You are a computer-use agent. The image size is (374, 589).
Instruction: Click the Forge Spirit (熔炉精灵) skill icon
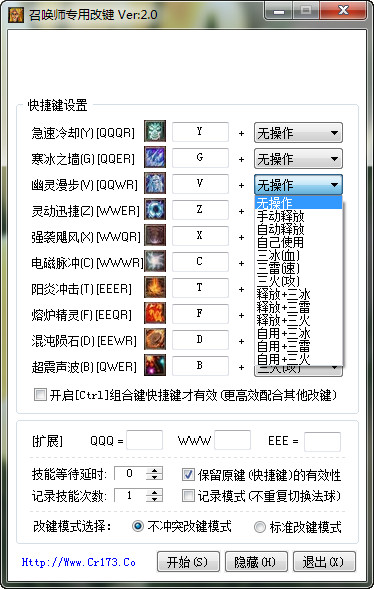tap(155, 313)
